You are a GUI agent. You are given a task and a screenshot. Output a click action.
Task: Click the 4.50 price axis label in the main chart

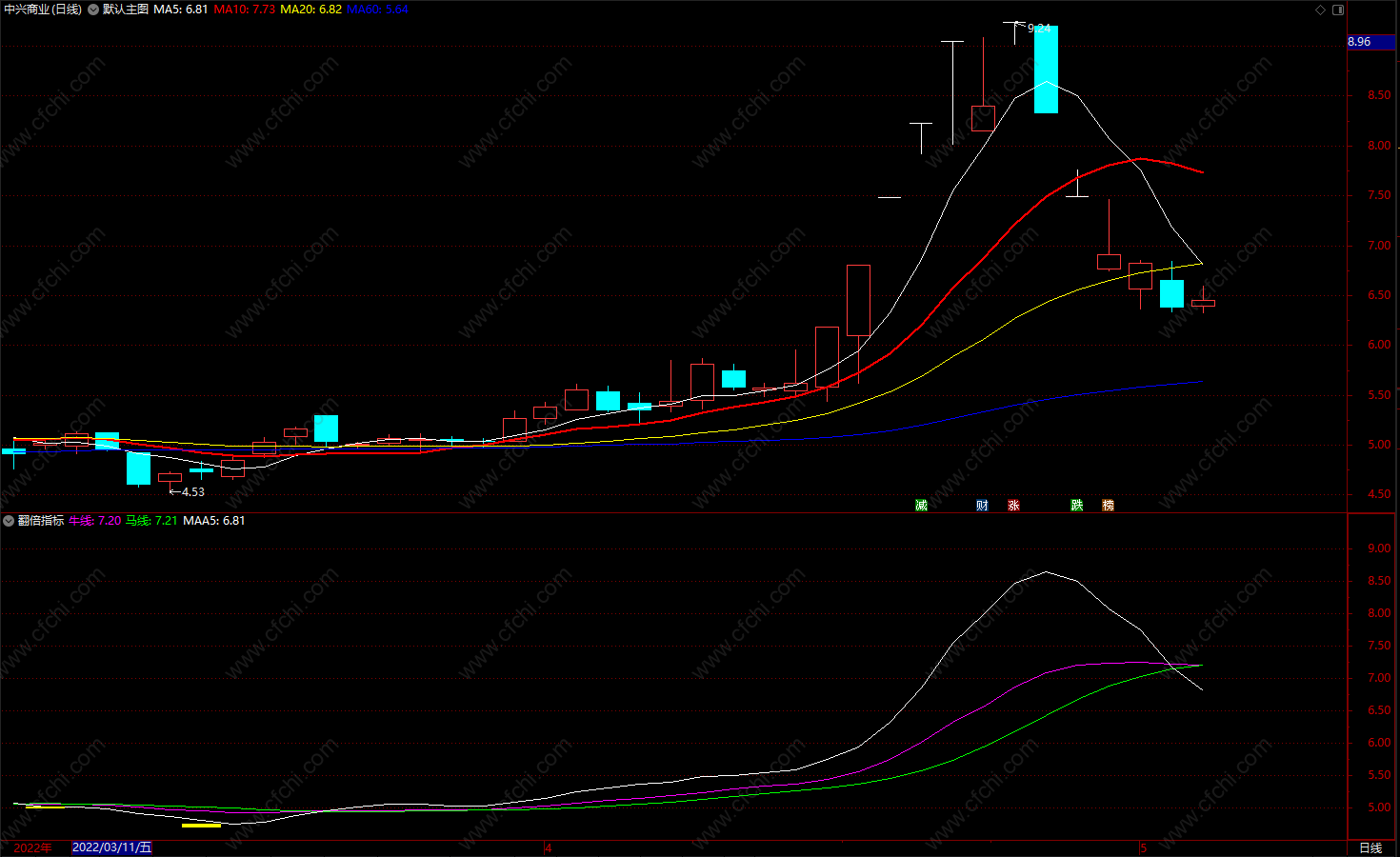[x=1379, y=494]
